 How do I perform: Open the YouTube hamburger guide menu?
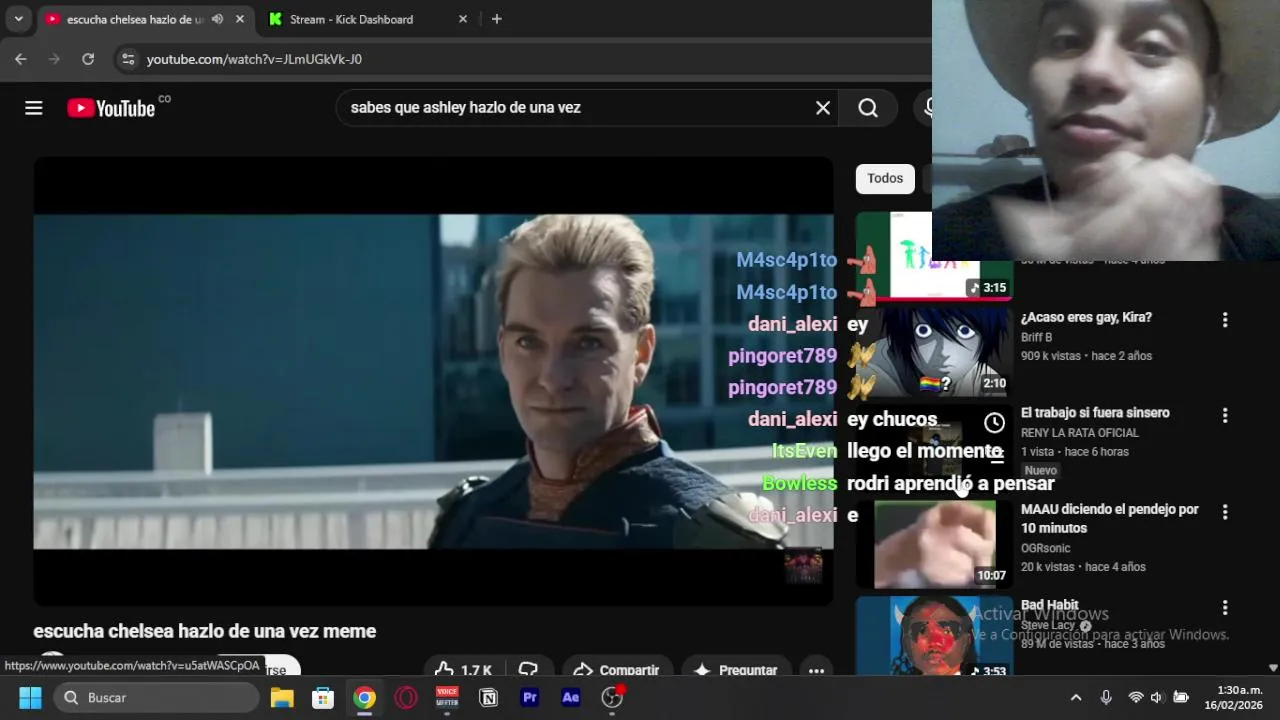pos(34,108)
